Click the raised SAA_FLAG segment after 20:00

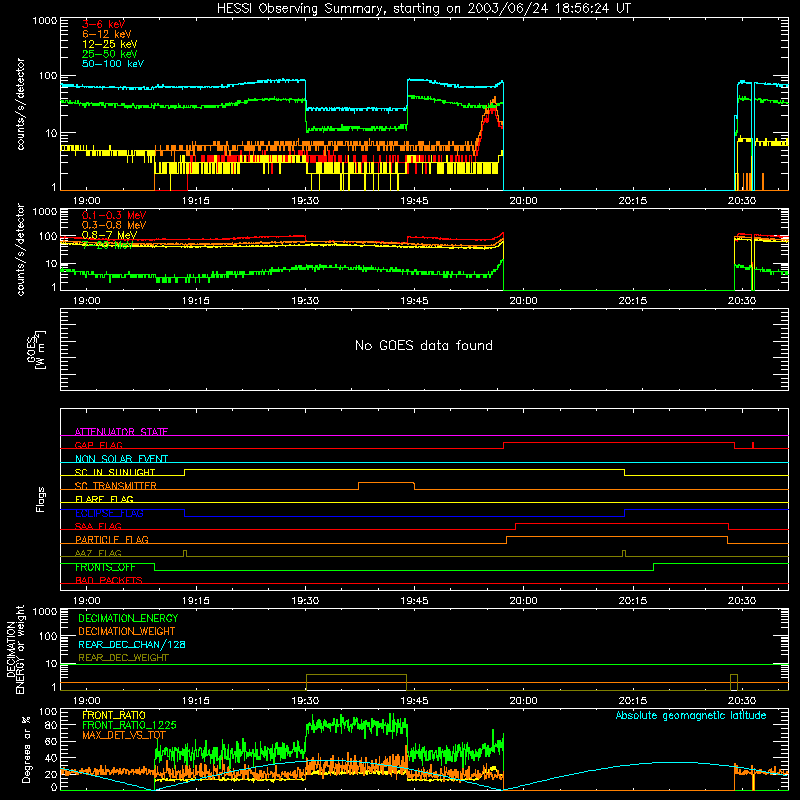pyautogui.click(x=622, y=523)
